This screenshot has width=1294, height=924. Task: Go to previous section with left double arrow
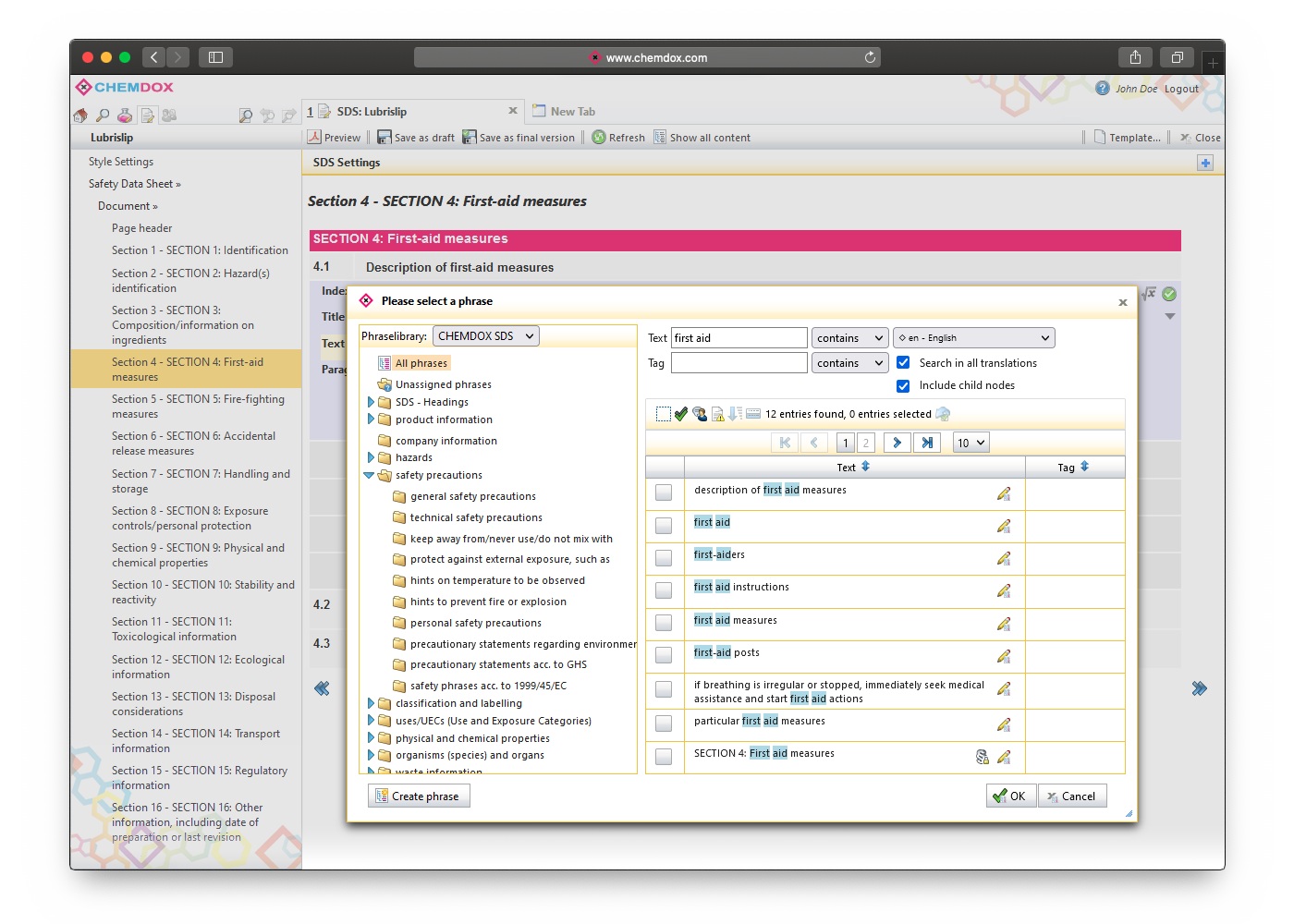click(322, 688)
